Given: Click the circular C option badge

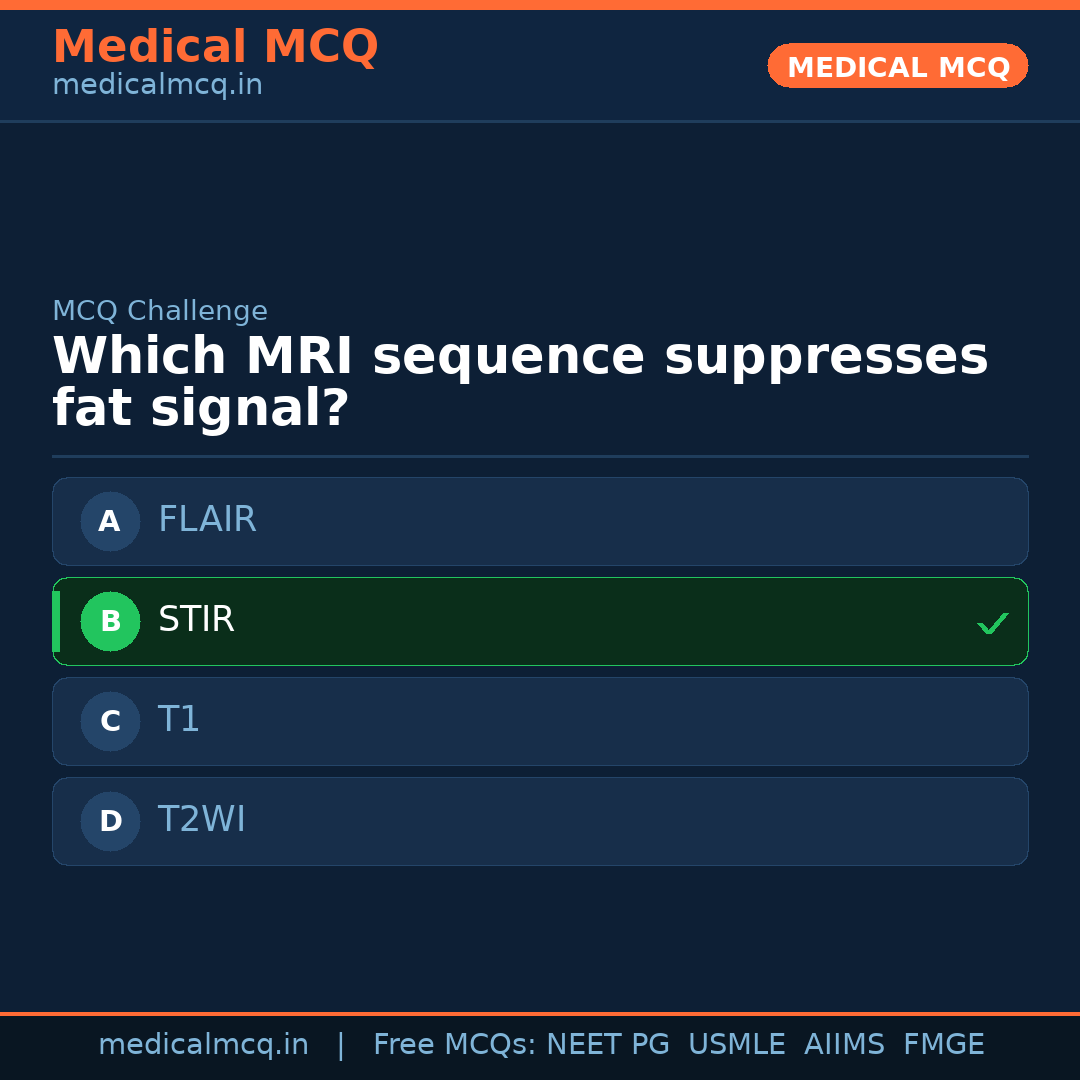Looking at the screenshot, I should click(110, 721).
